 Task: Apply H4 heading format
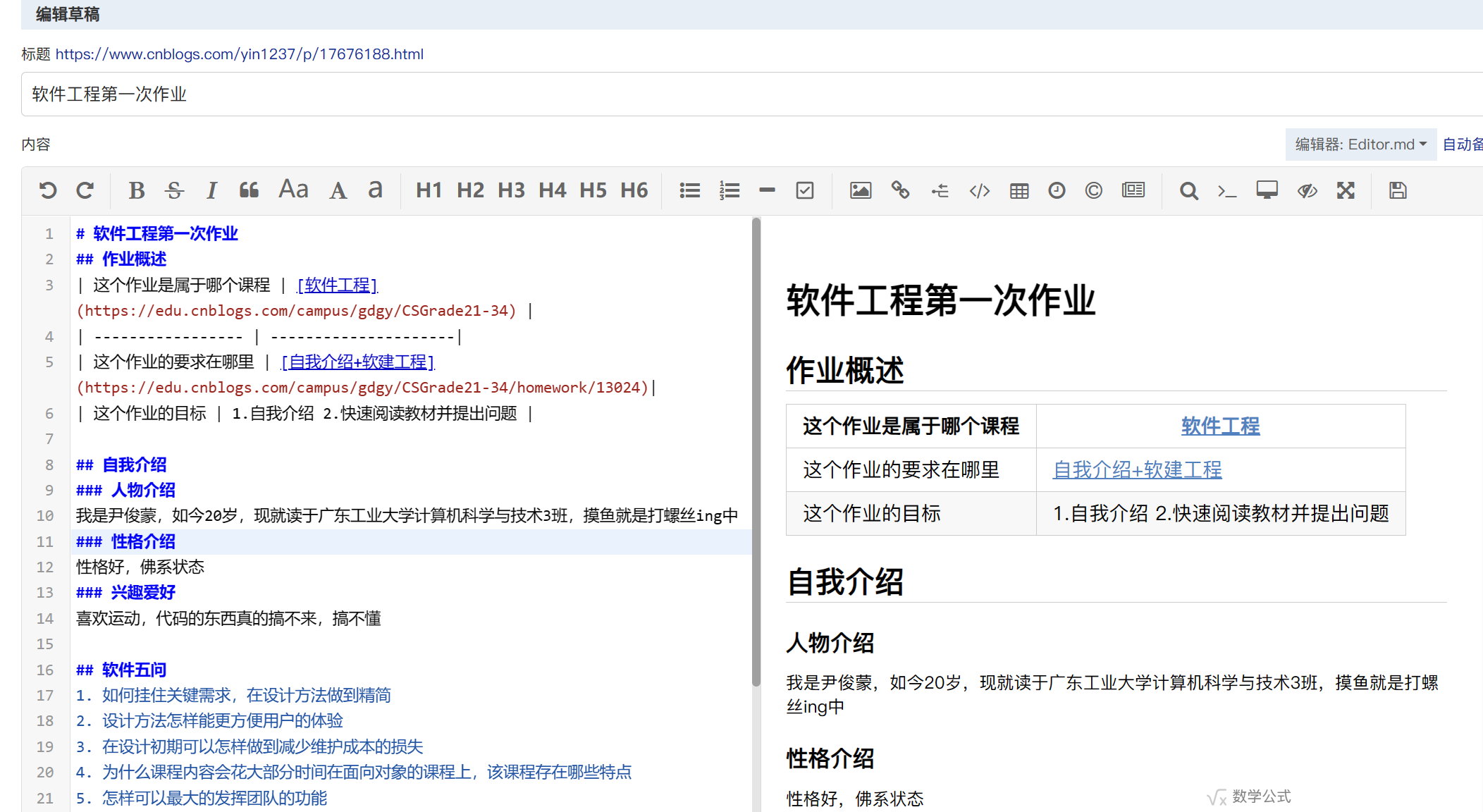(x=552, y=190)
